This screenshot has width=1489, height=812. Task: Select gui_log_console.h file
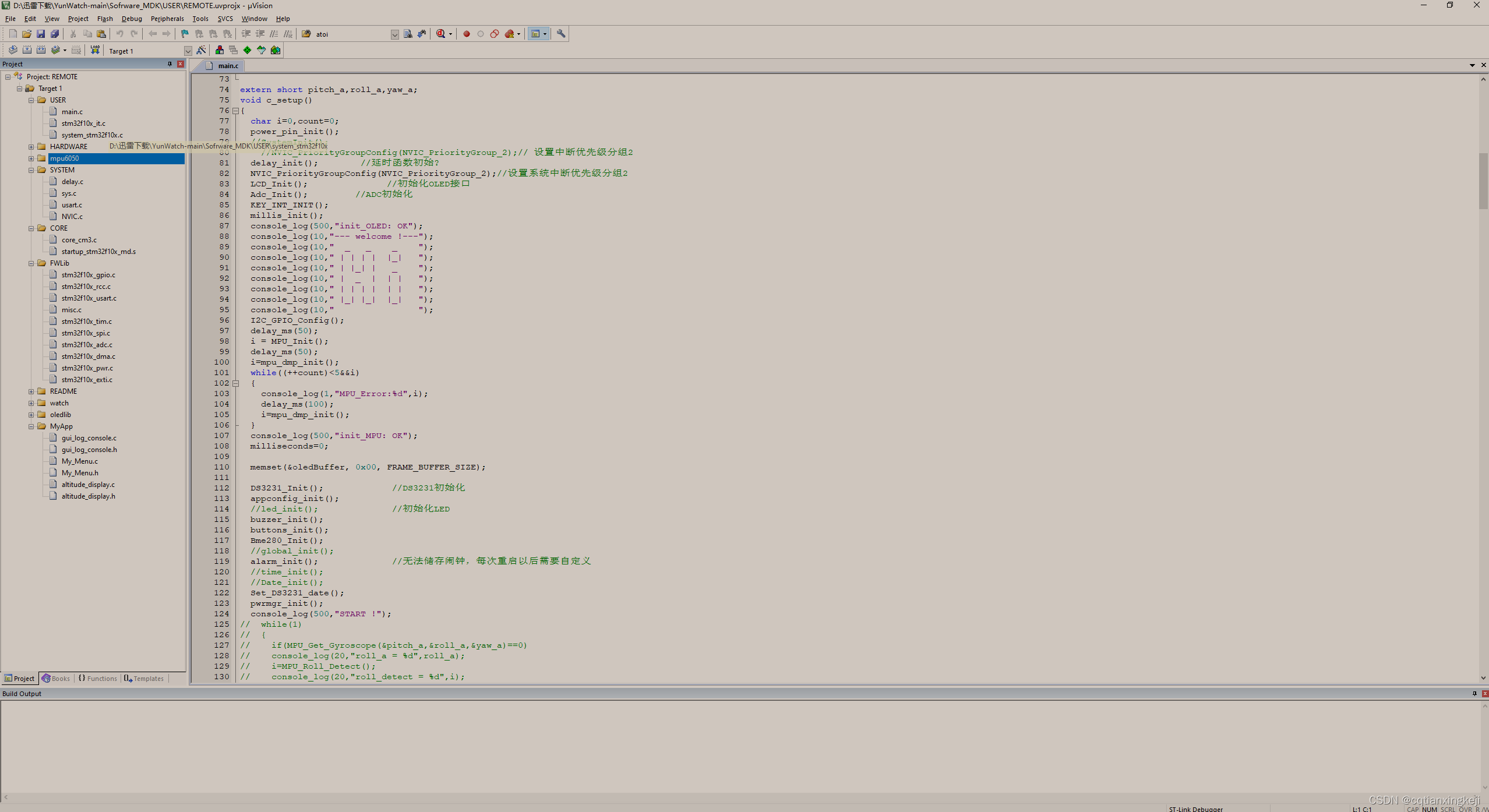click(x=89, y=450)
